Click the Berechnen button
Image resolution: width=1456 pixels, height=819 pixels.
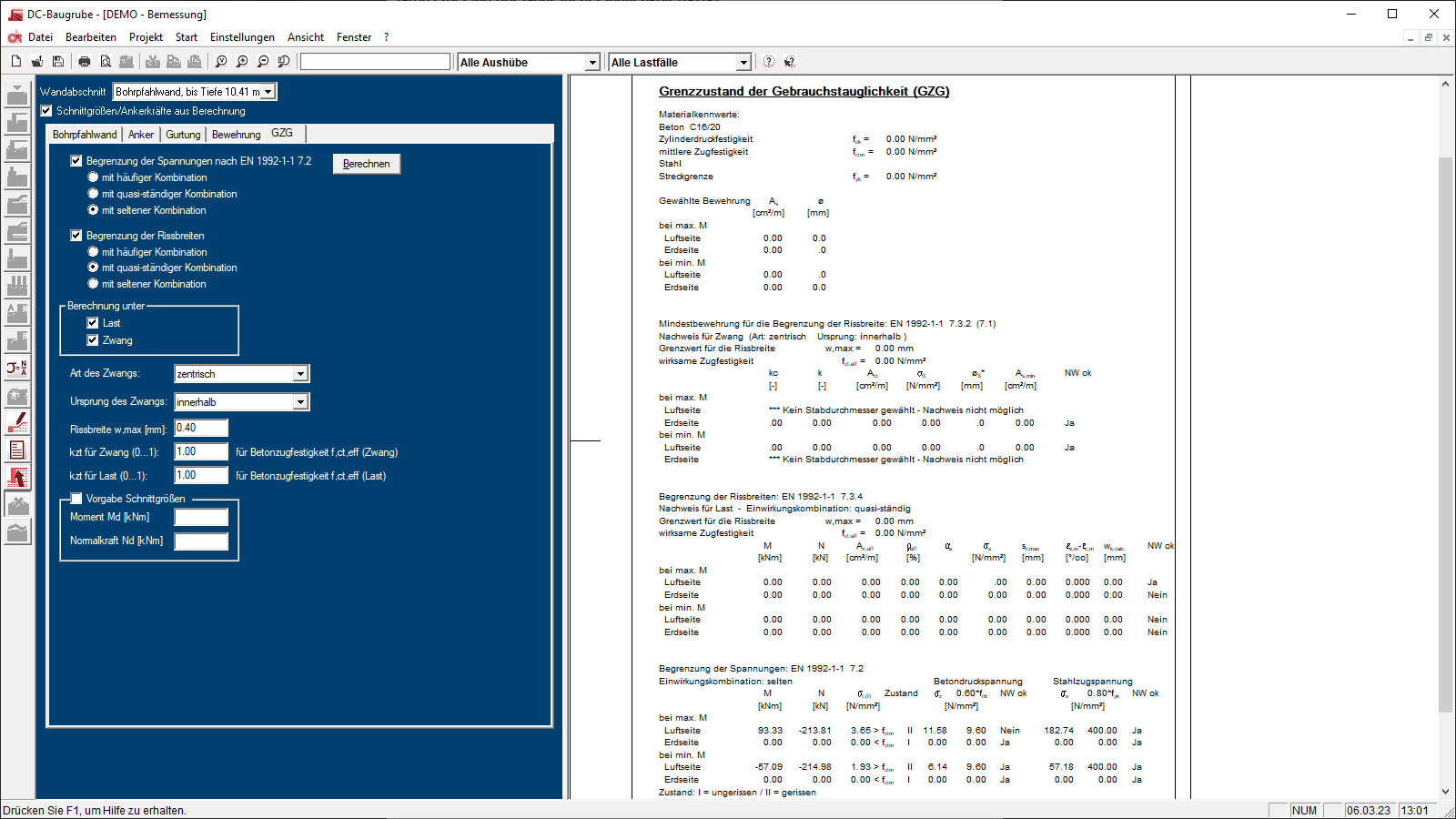click(x=367, y=164)
